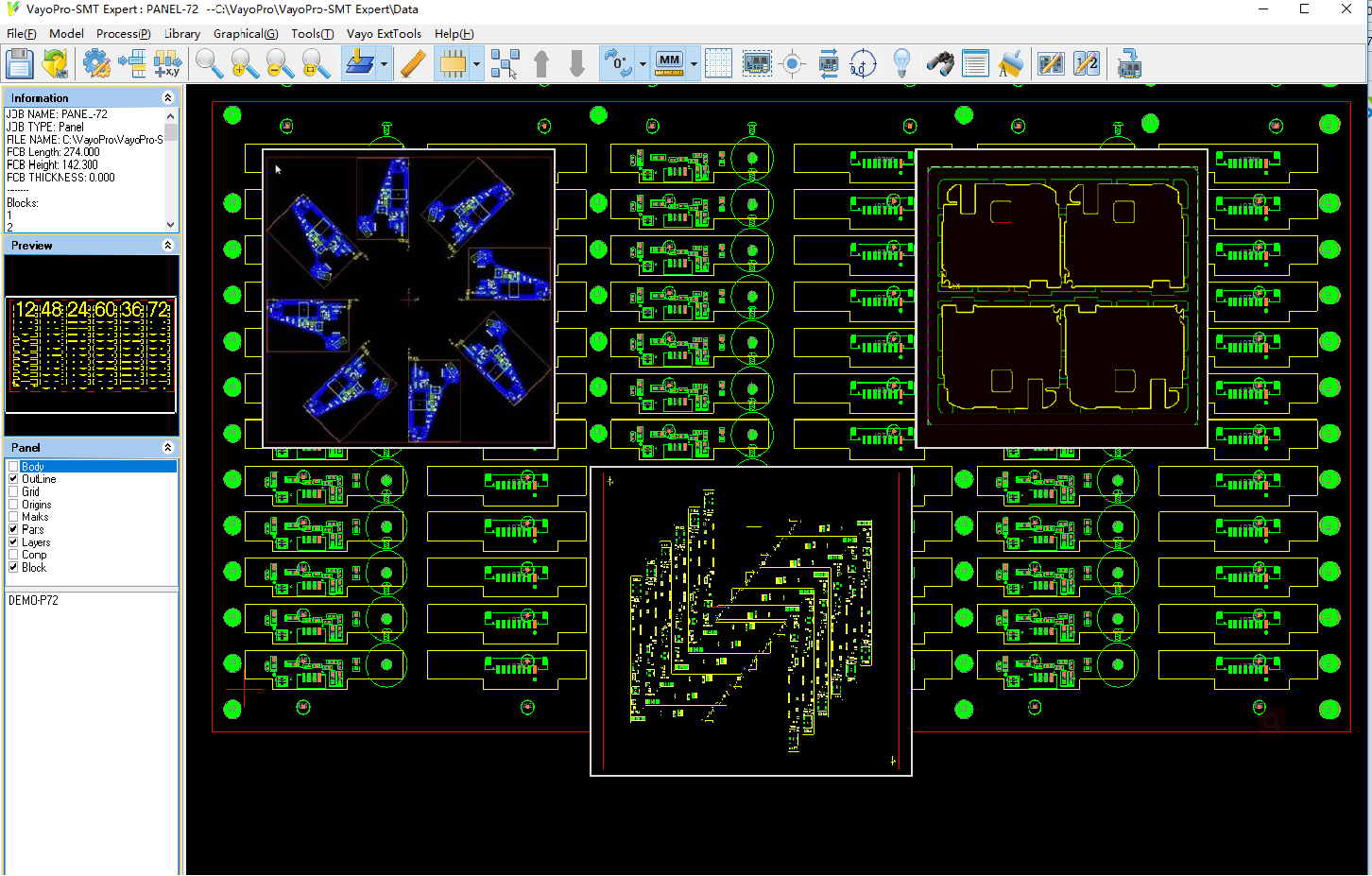Click the four-board outline inset image
This screenshot has height=876, width=1372.
coord(1062,299)
